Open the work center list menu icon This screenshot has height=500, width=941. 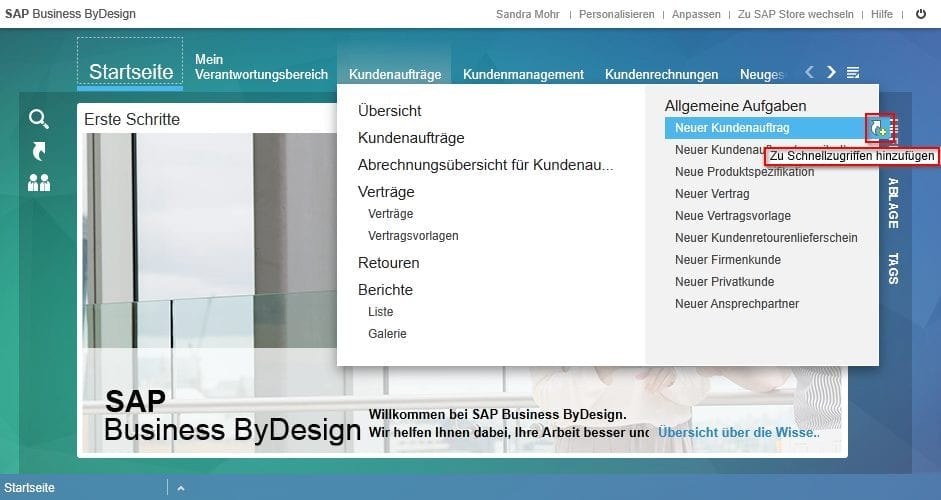[x=852, y=72]
